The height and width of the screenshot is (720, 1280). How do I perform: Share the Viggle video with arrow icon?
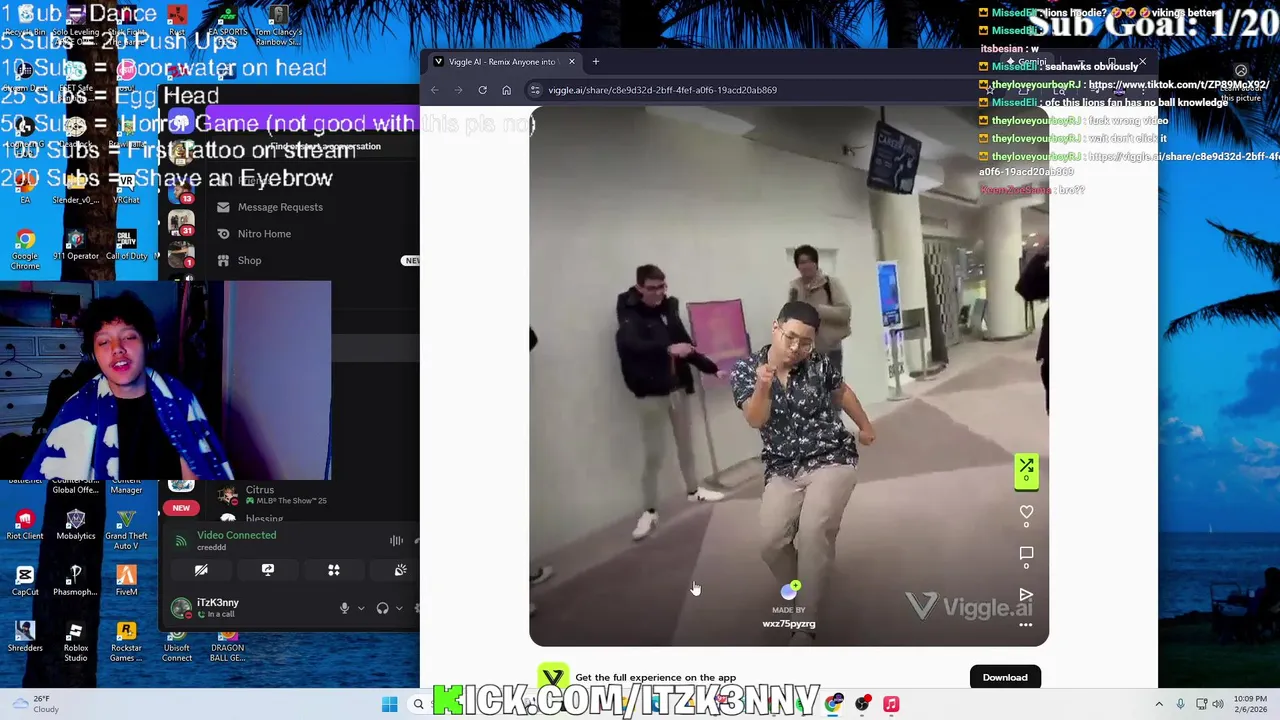1026,595
